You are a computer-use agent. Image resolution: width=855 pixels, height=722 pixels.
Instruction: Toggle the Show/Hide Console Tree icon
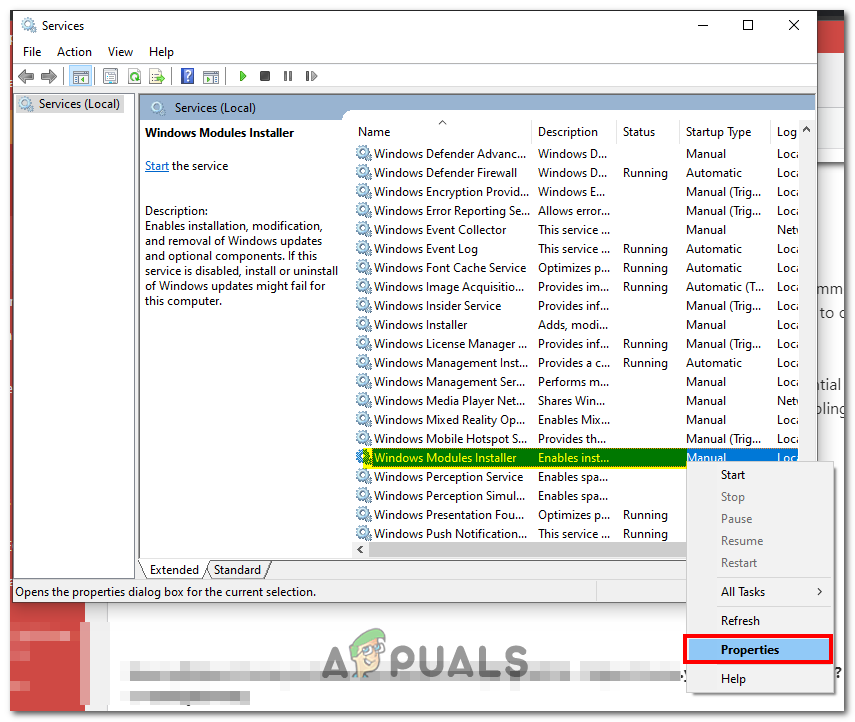click(x=81, y=76)
